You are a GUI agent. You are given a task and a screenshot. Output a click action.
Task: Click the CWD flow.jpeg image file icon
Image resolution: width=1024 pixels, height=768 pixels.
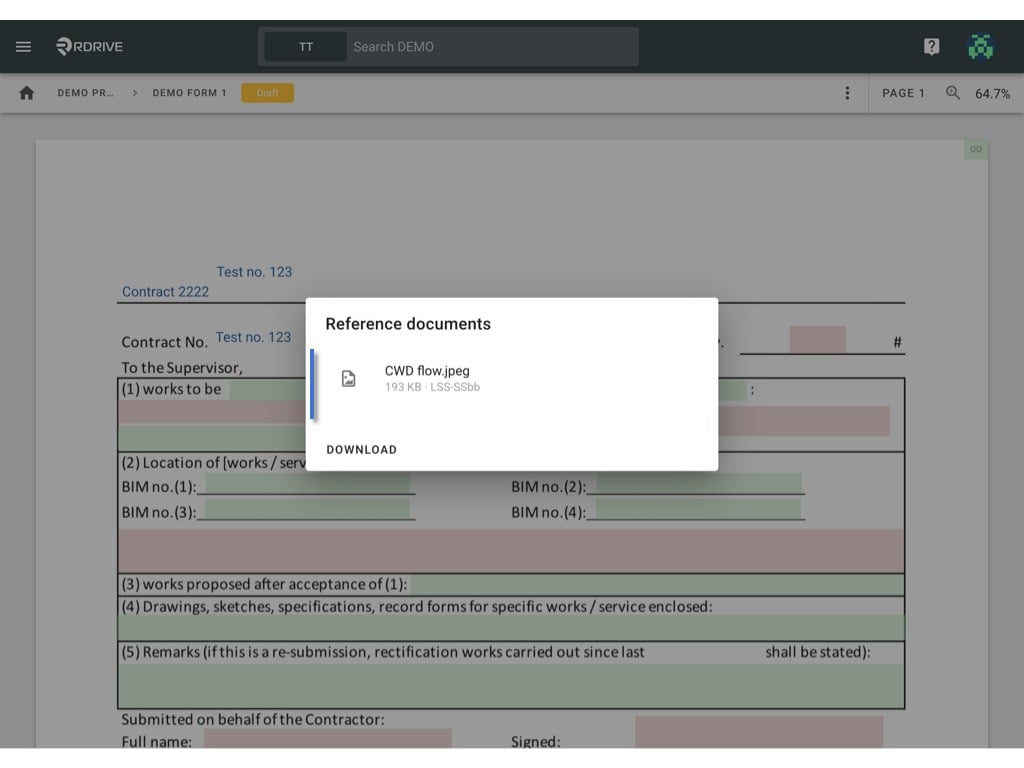point(349,378)
